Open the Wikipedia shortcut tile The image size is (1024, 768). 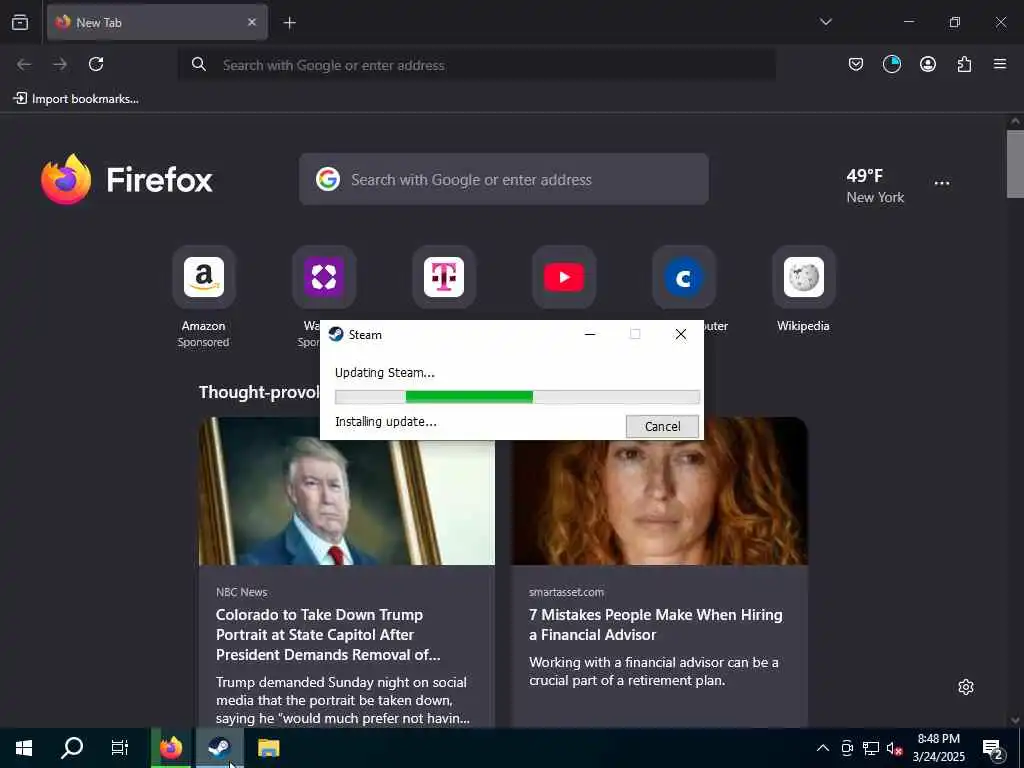coord(804,277)
